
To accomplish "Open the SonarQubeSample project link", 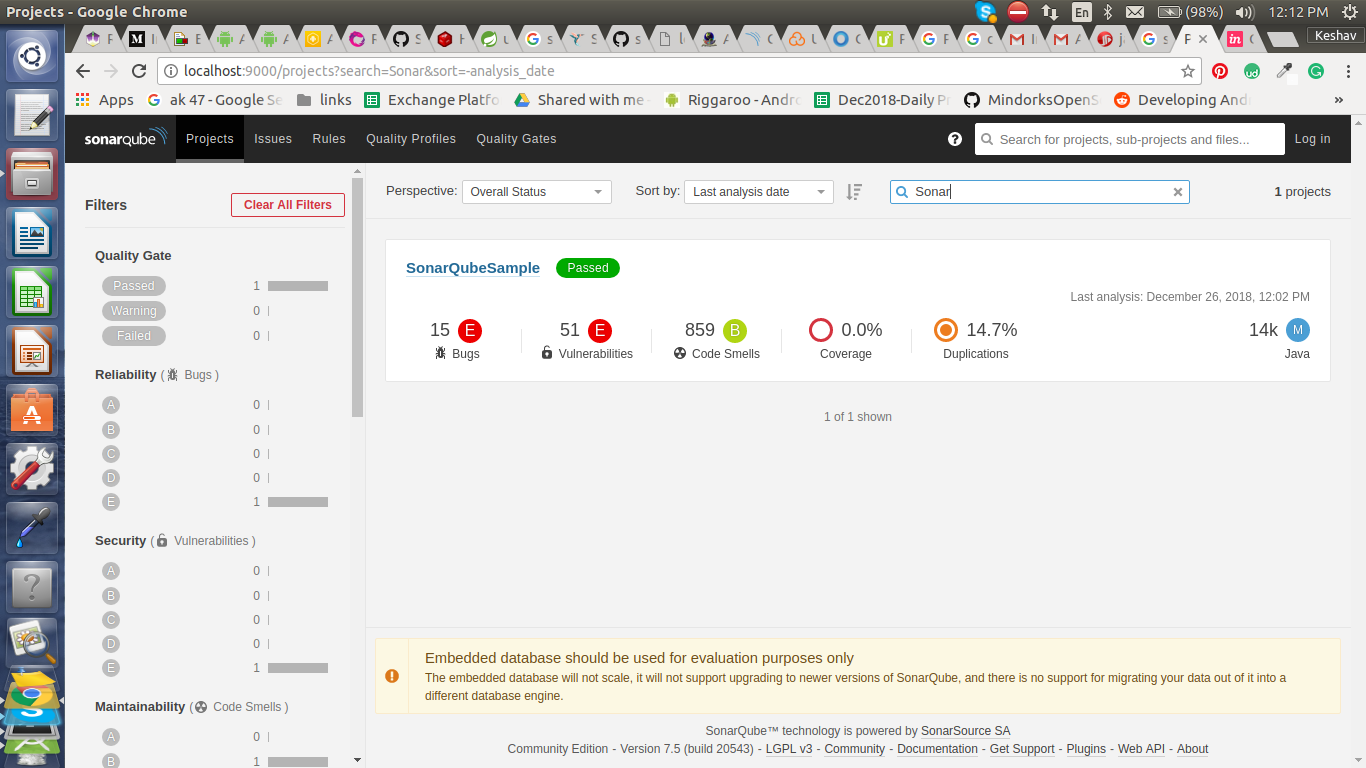I will [473, 268].
